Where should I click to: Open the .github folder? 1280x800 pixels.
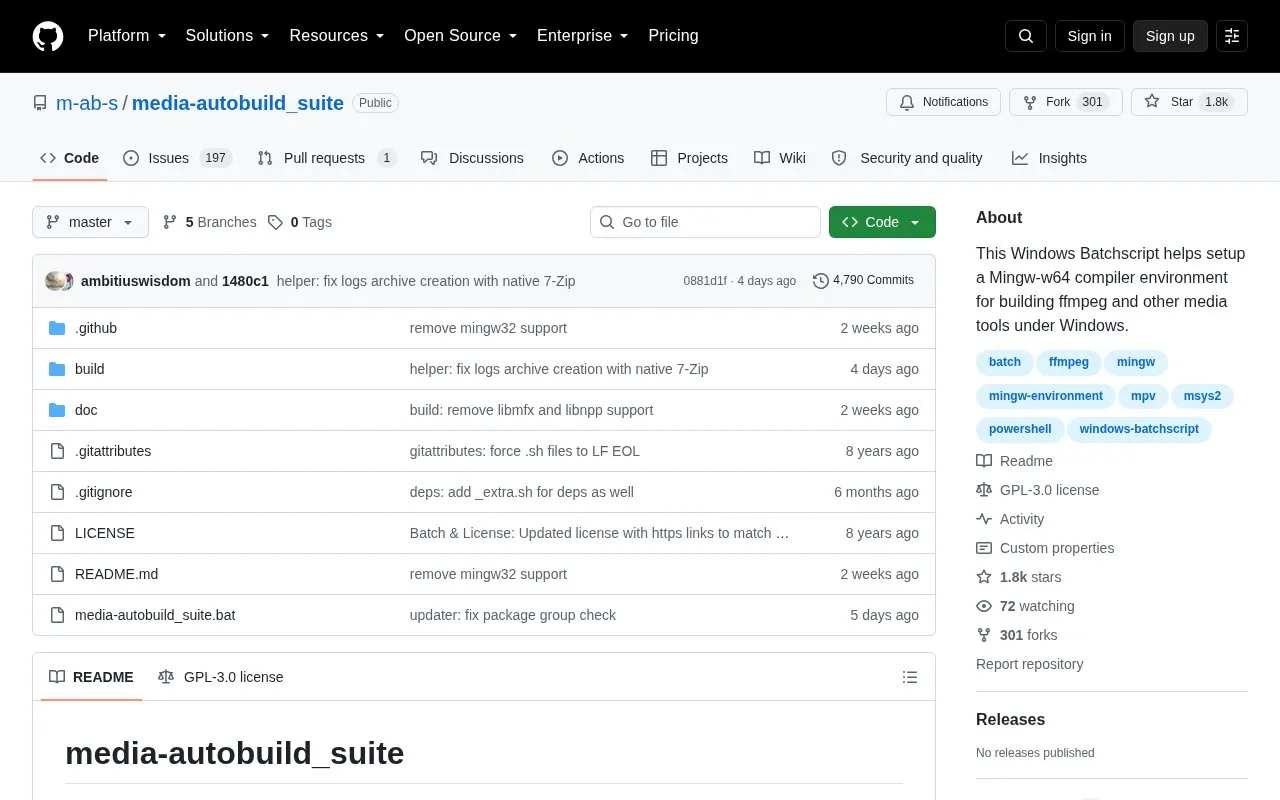click(x=96, y=328)
